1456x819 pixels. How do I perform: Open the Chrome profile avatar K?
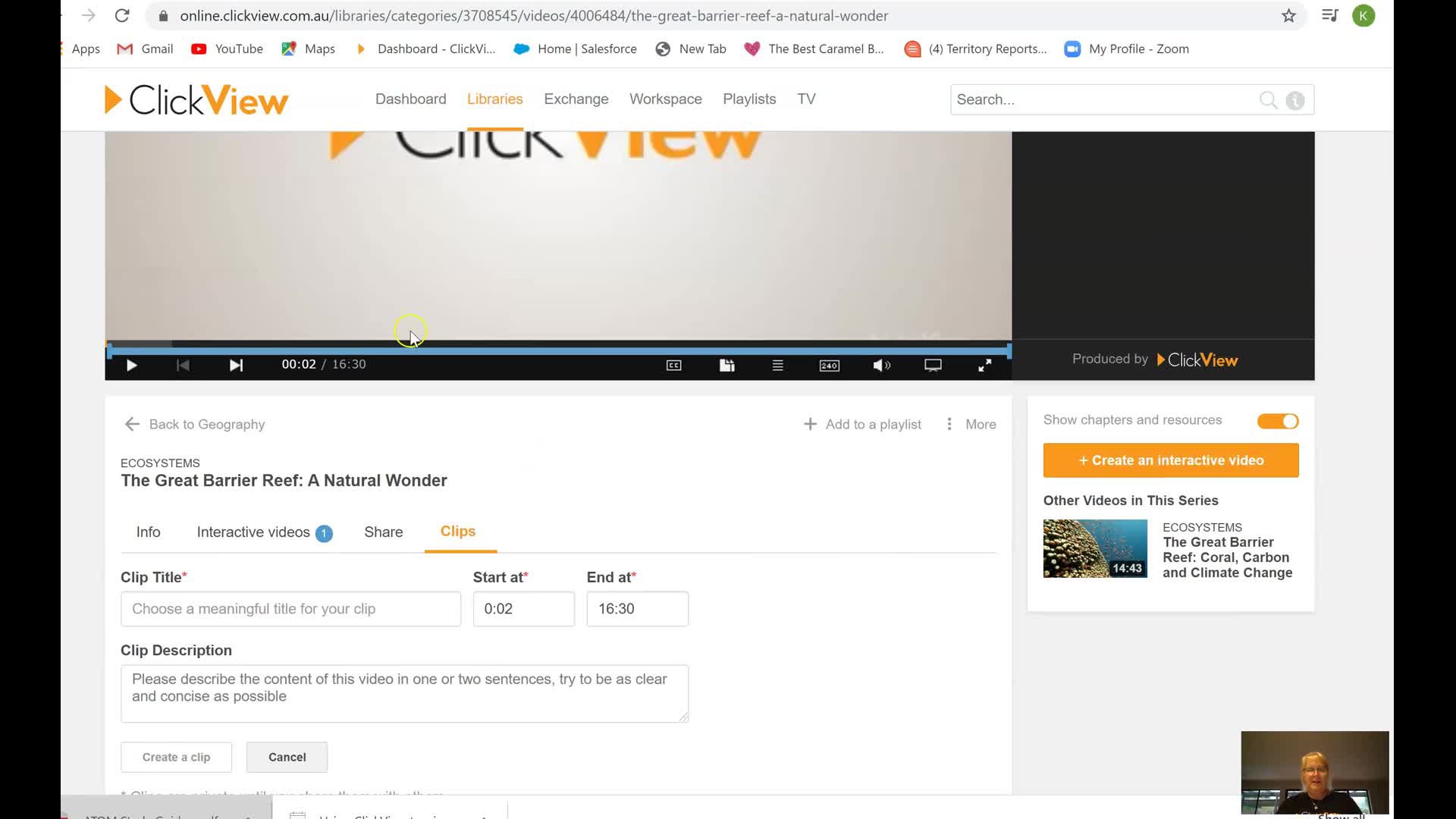click(x=1363, y=15)
